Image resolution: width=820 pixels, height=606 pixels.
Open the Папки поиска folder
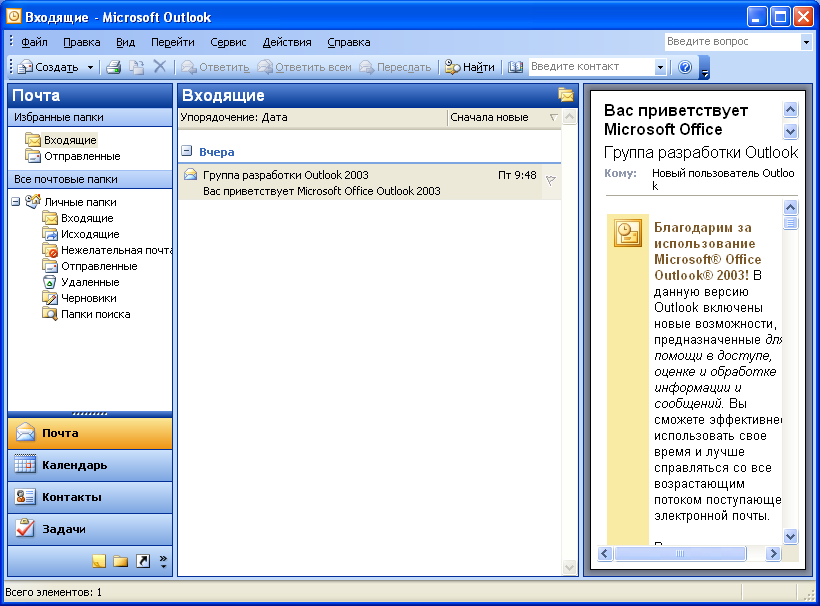point(86,314)
